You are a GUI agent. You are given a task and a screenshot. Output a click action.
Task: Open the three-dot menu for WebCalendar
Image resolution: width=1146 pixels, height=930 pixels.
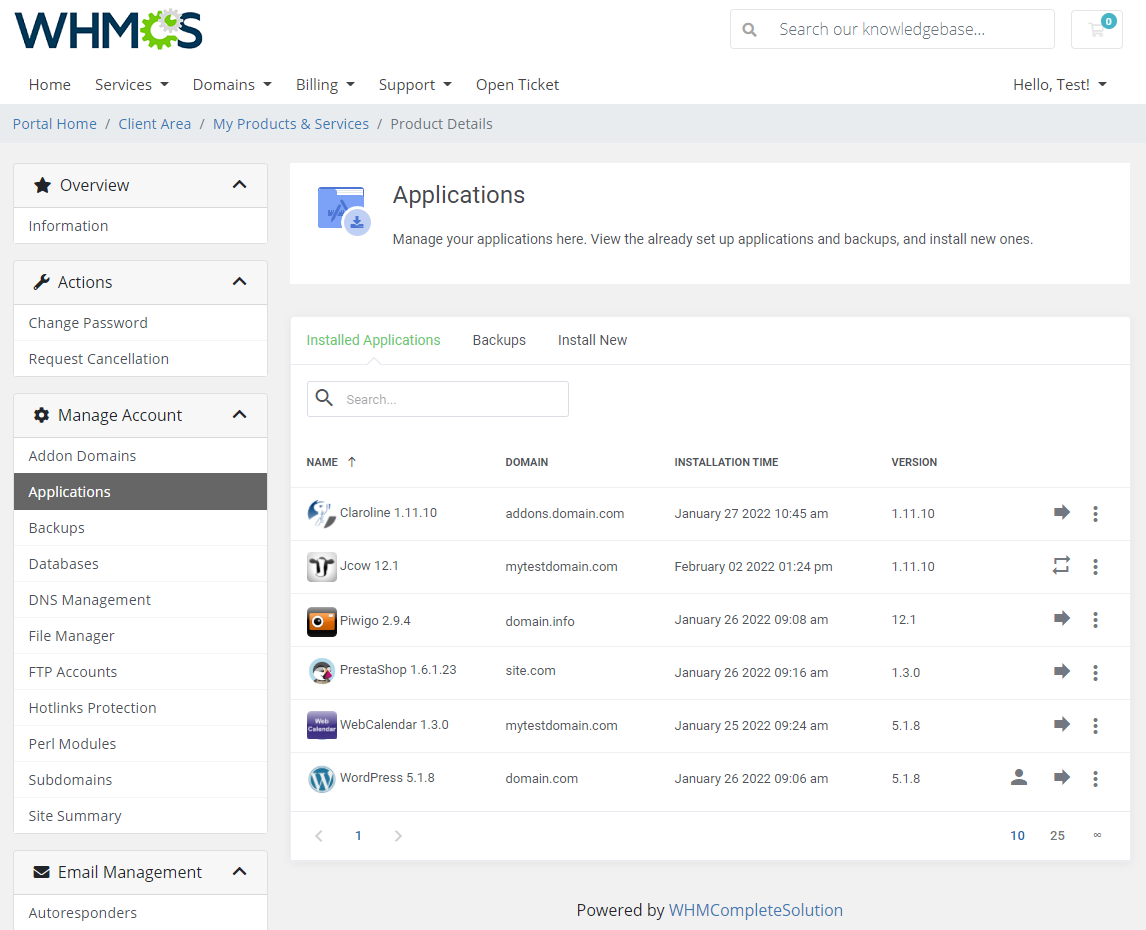point(1095,726)
